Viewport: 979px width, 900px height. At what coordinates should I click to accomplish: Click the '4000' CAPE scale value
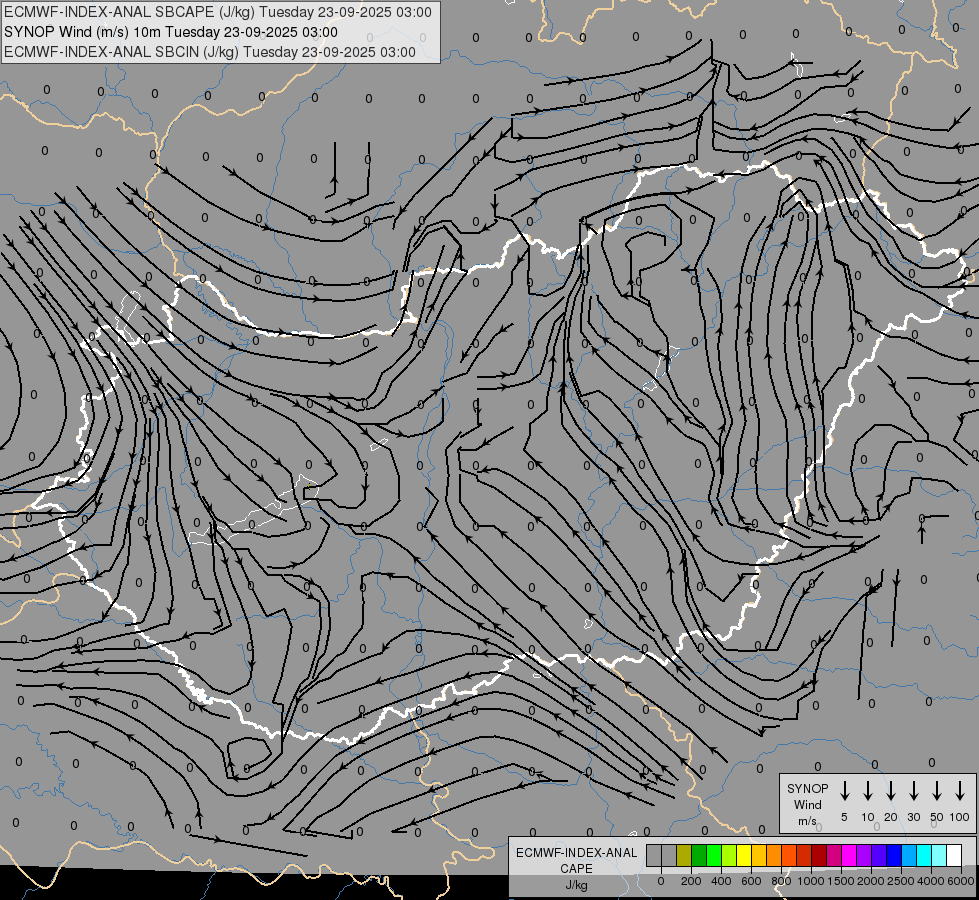point(931,881)
